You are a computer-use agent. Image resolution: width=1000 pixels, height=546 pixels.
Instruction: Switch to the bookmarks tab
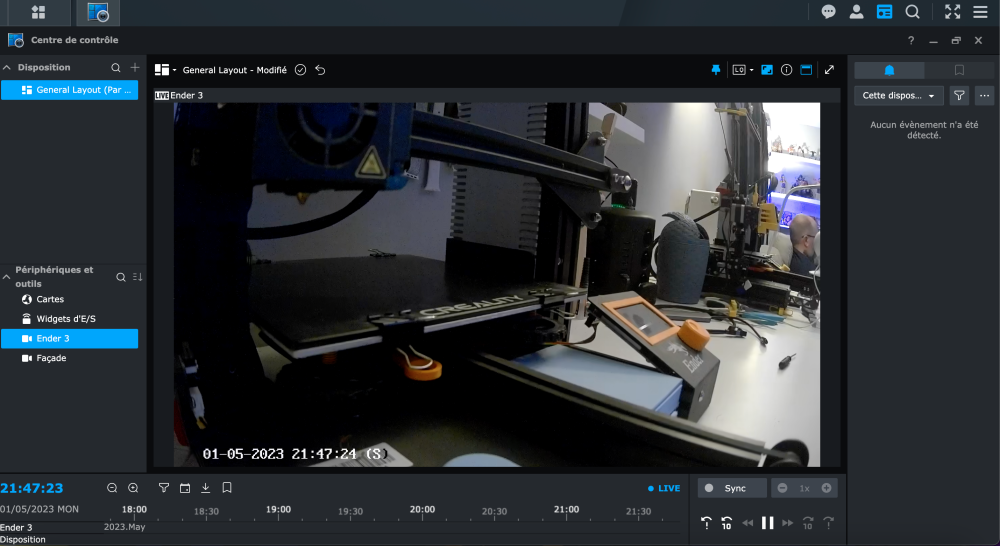[x=959, y=70]
